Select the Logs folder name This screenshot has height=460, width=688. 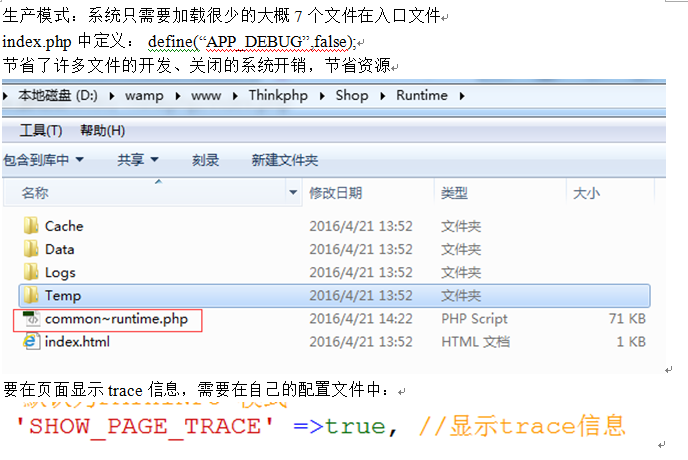pyautogui.click(x=60, y=273)
